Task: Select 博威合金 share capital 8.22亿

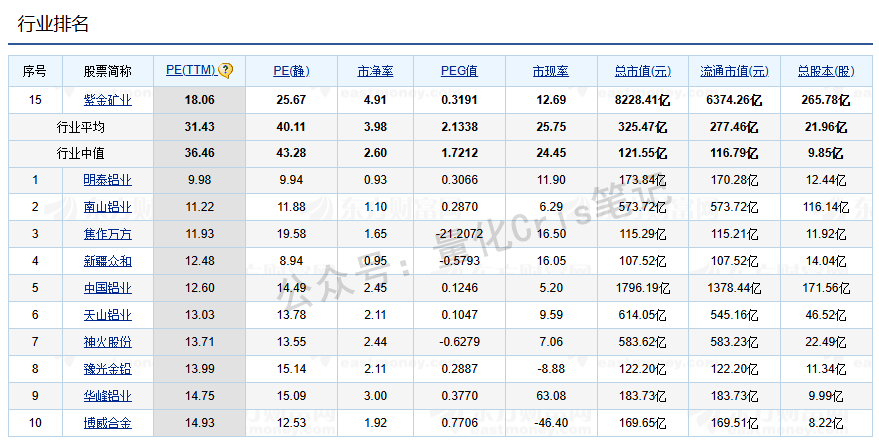Action: (826, 423)
